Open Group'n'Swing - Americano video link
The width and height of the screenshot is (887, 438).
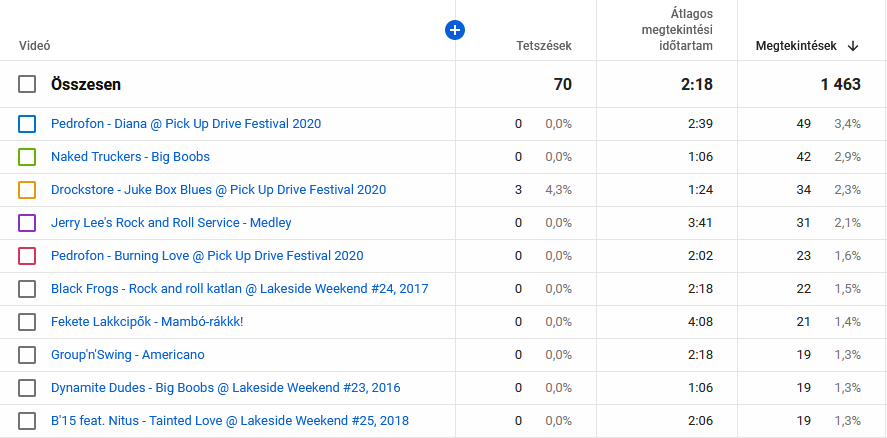[127, 355]
